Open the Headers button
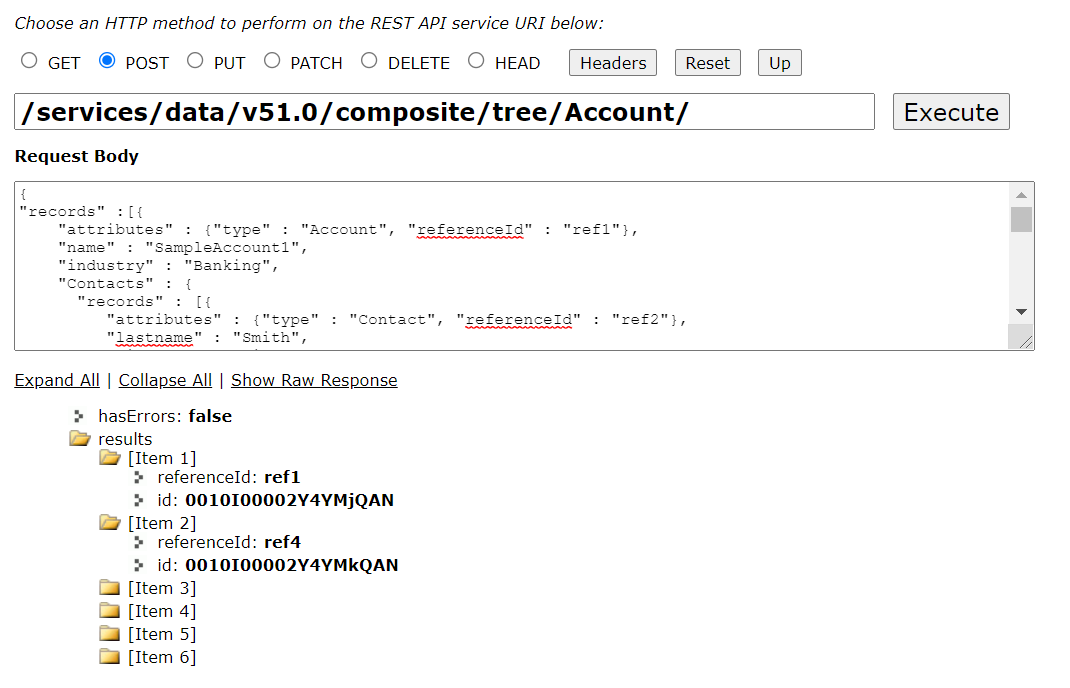 613,63
